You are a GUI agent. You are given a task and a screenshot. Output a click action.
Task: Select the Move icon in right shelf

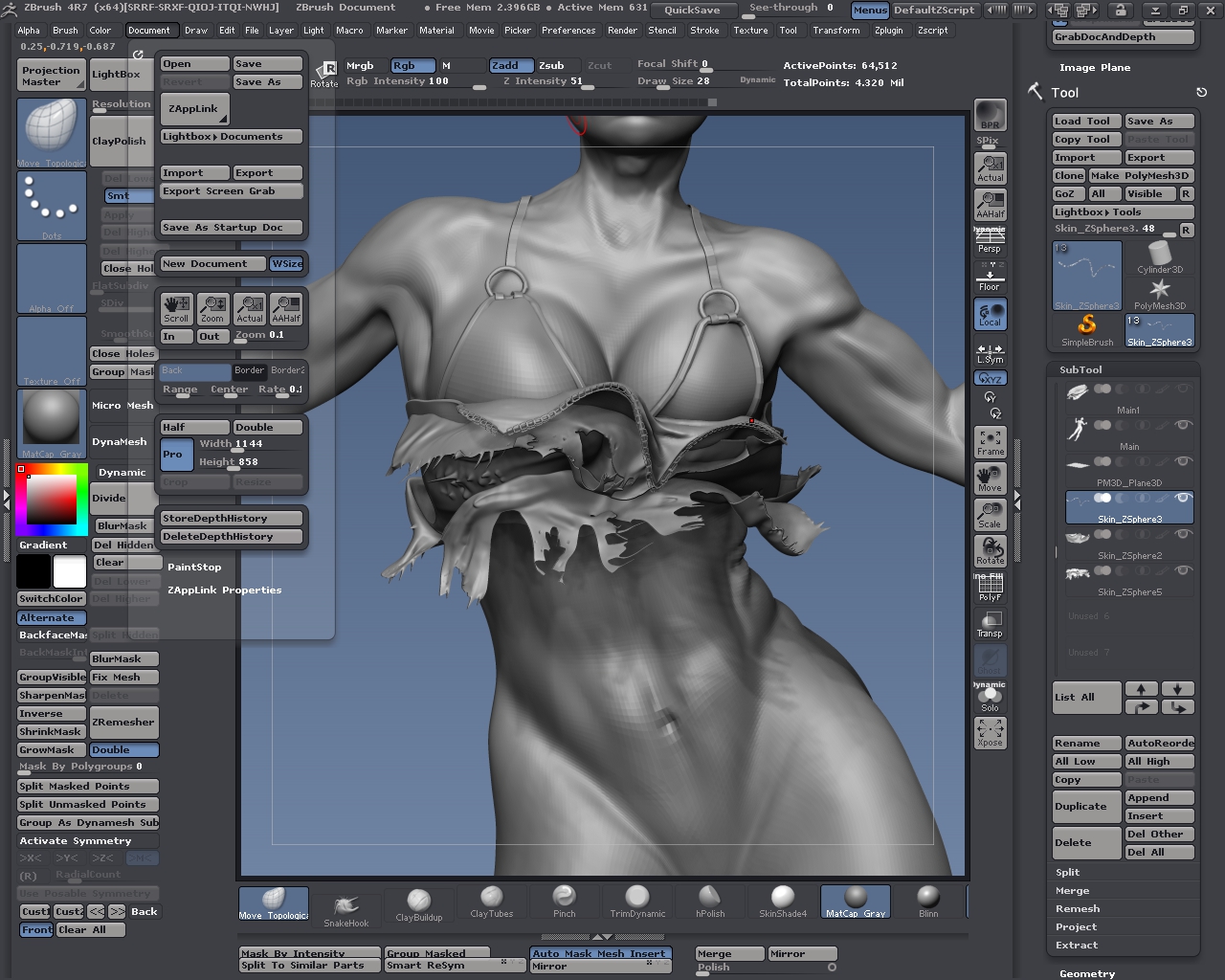coord(990,479)
